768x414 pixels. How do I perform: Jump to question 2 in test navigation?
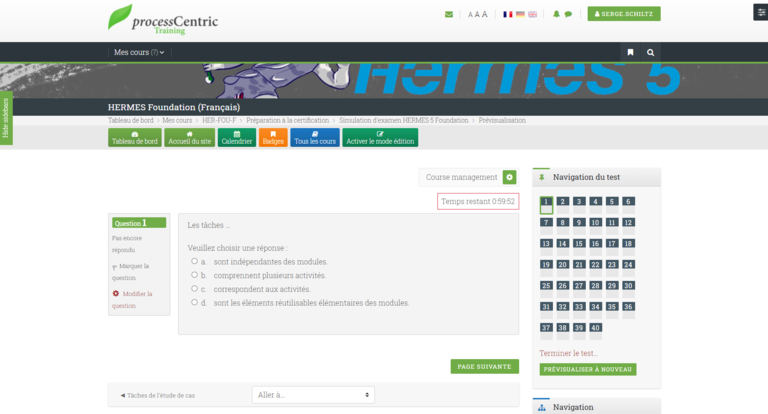click(x=563, y=205)
